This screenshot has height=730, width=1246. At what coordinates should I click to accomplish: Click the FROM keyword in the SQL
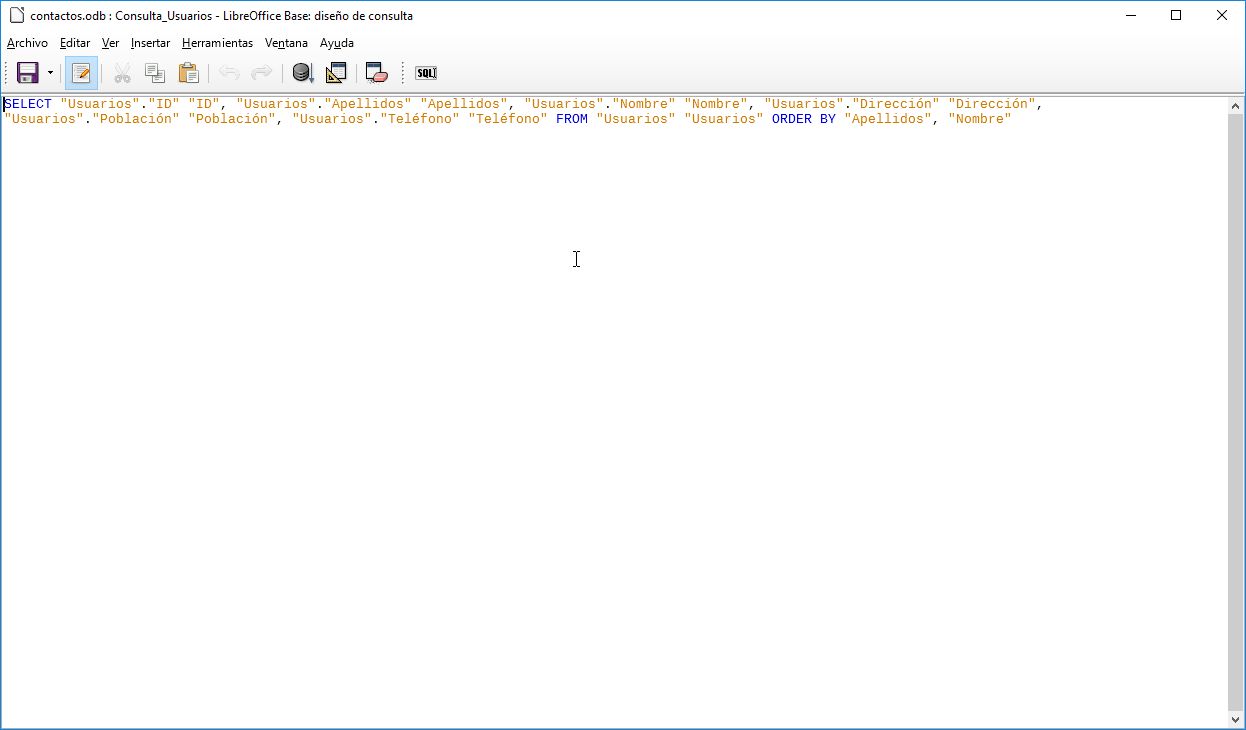pyautogui.click(x=572, y=119)
